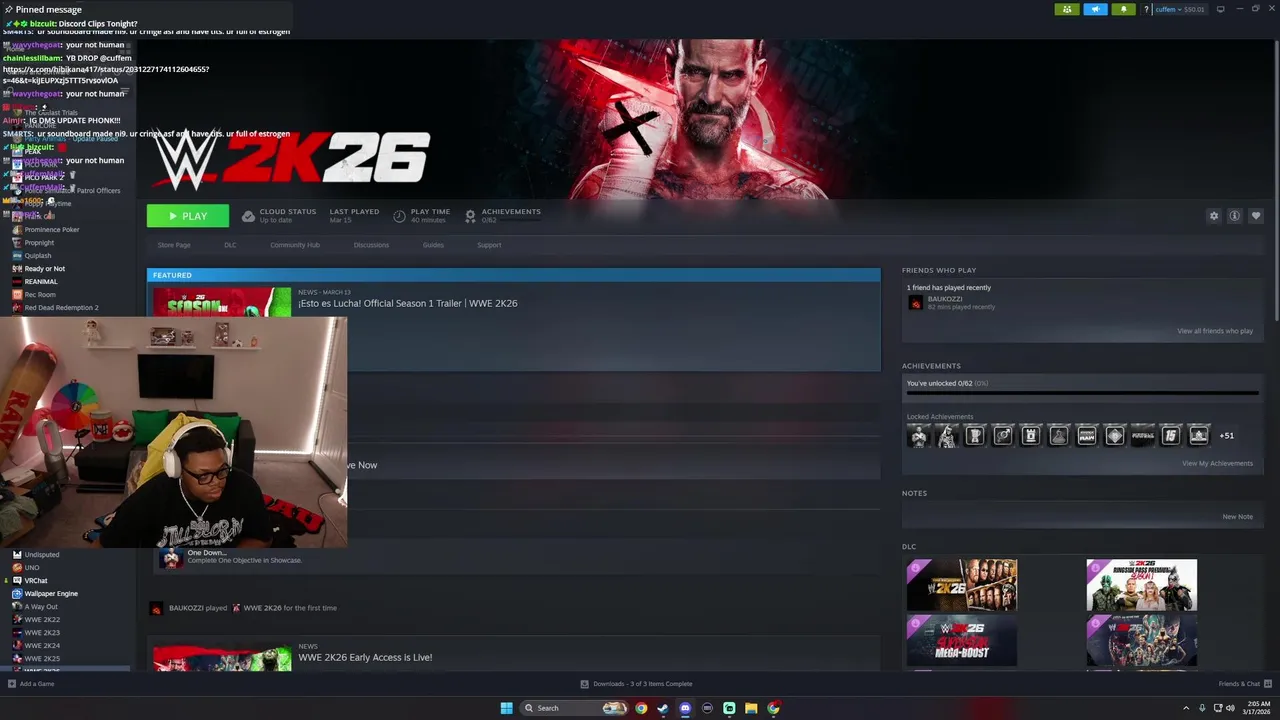
Task: Open the Ringside Pass Premium DLC thumbnail
Action: point(1141,585)
